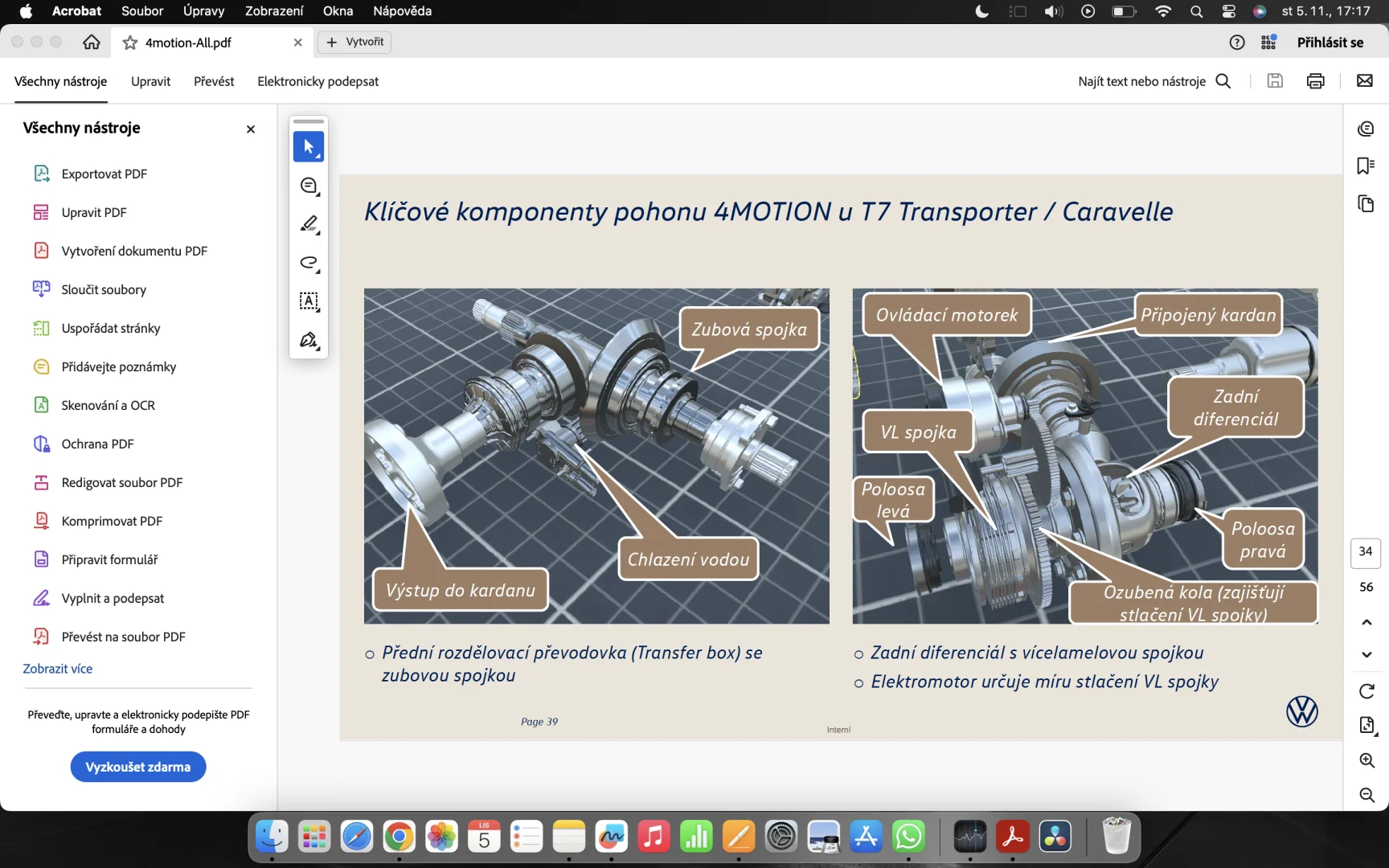Click the add comment tool icon

coord(309,186)
